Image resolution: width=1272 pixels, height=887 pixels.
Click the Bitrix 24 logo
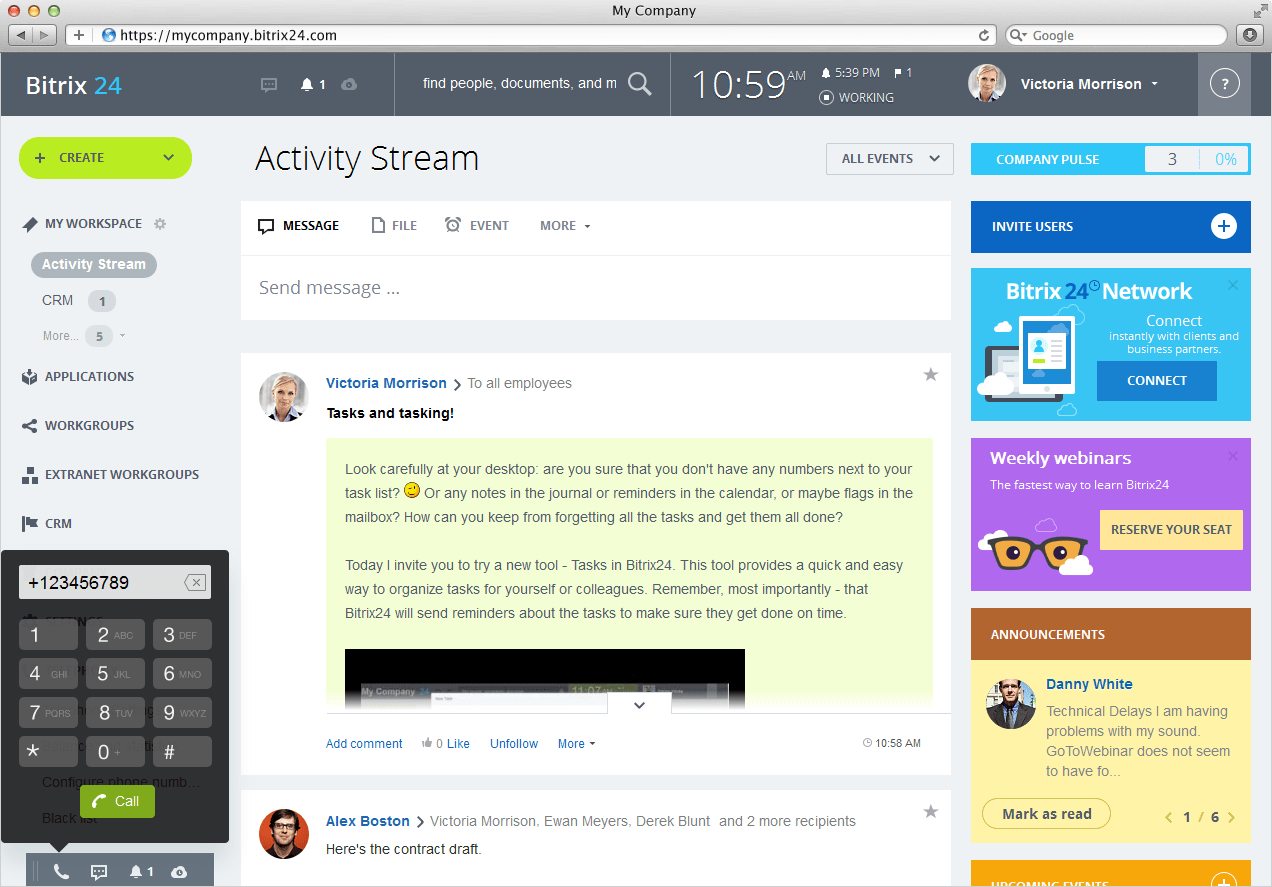pos(74,85)
